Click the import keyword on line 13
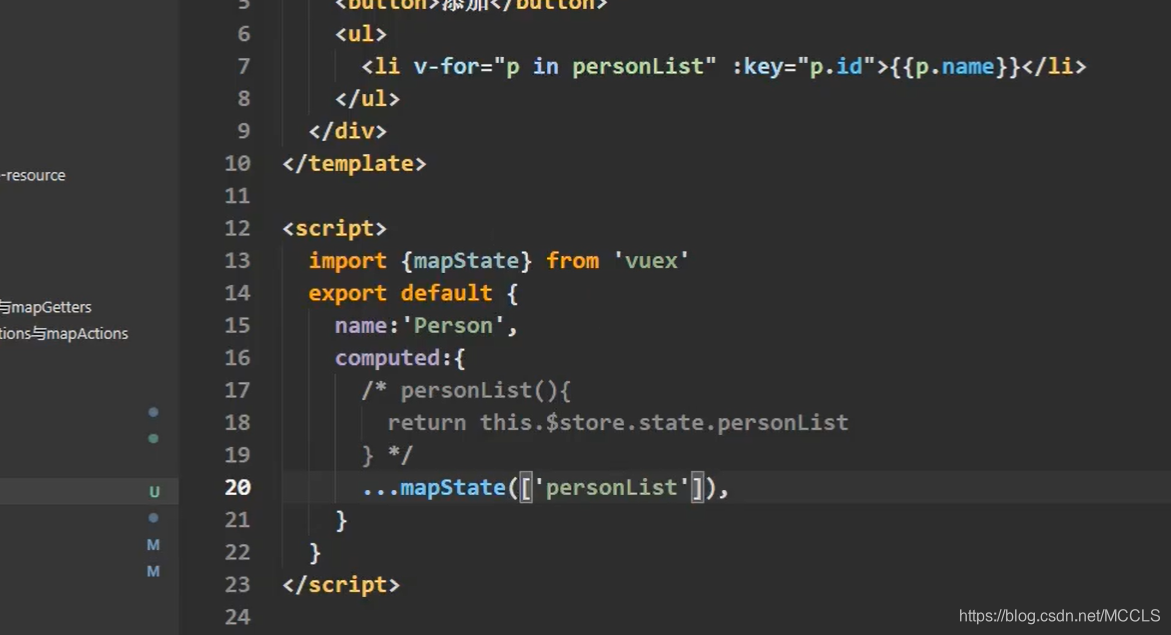 [347, 261]
